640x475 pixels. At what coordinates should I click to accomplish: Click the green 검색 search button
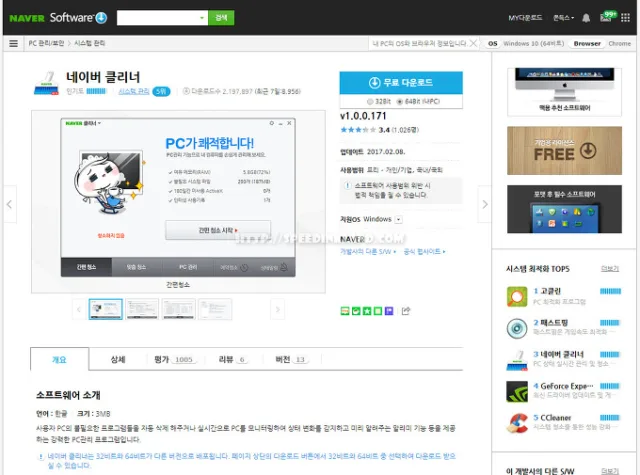click(x=221, y=18)
